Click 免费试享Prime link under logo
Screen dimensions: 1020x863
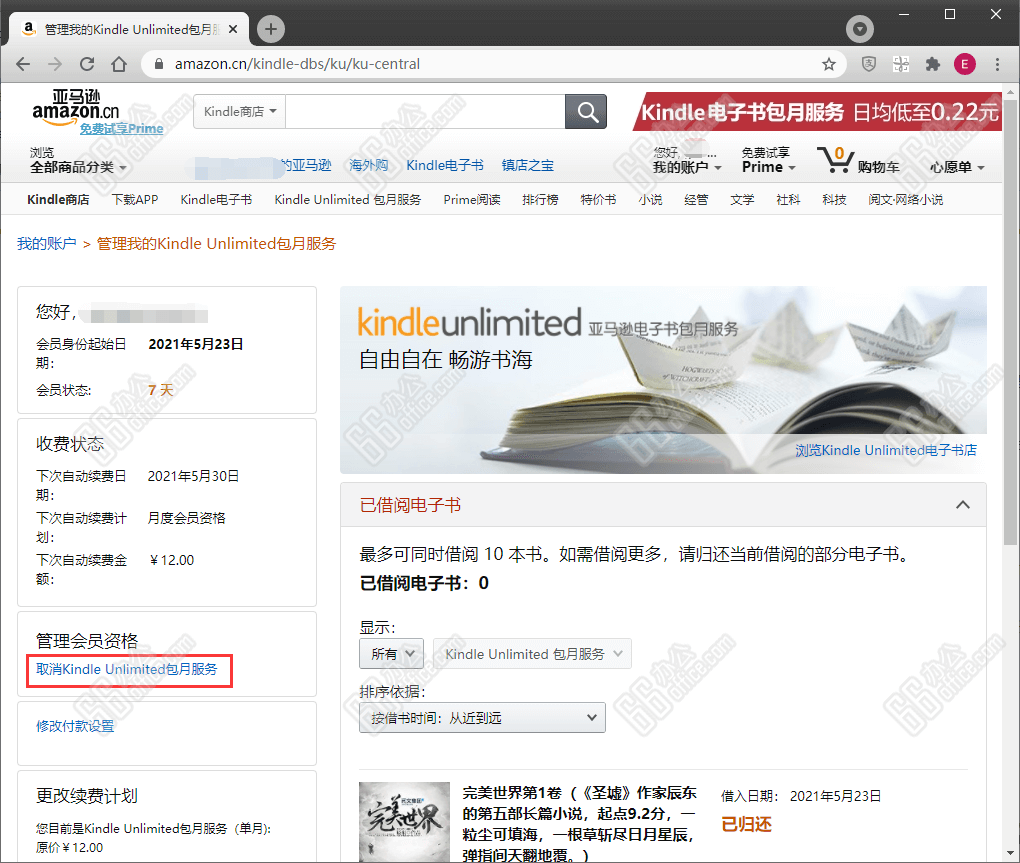(x=122, y=129)
